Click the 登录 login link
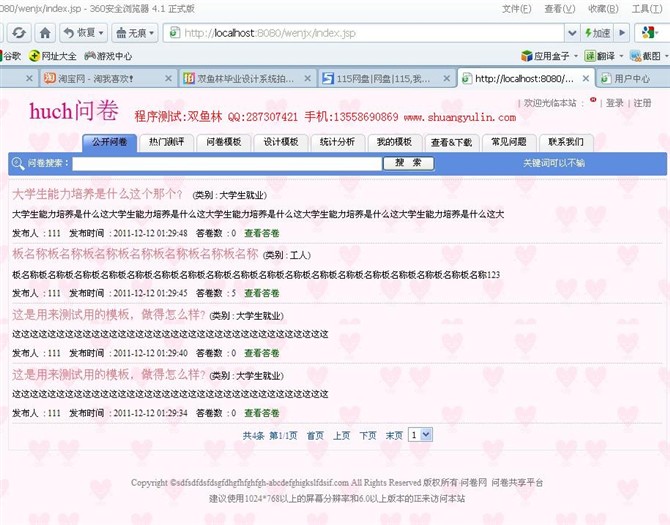The image size is (670, 525). [x=614, y=103]
